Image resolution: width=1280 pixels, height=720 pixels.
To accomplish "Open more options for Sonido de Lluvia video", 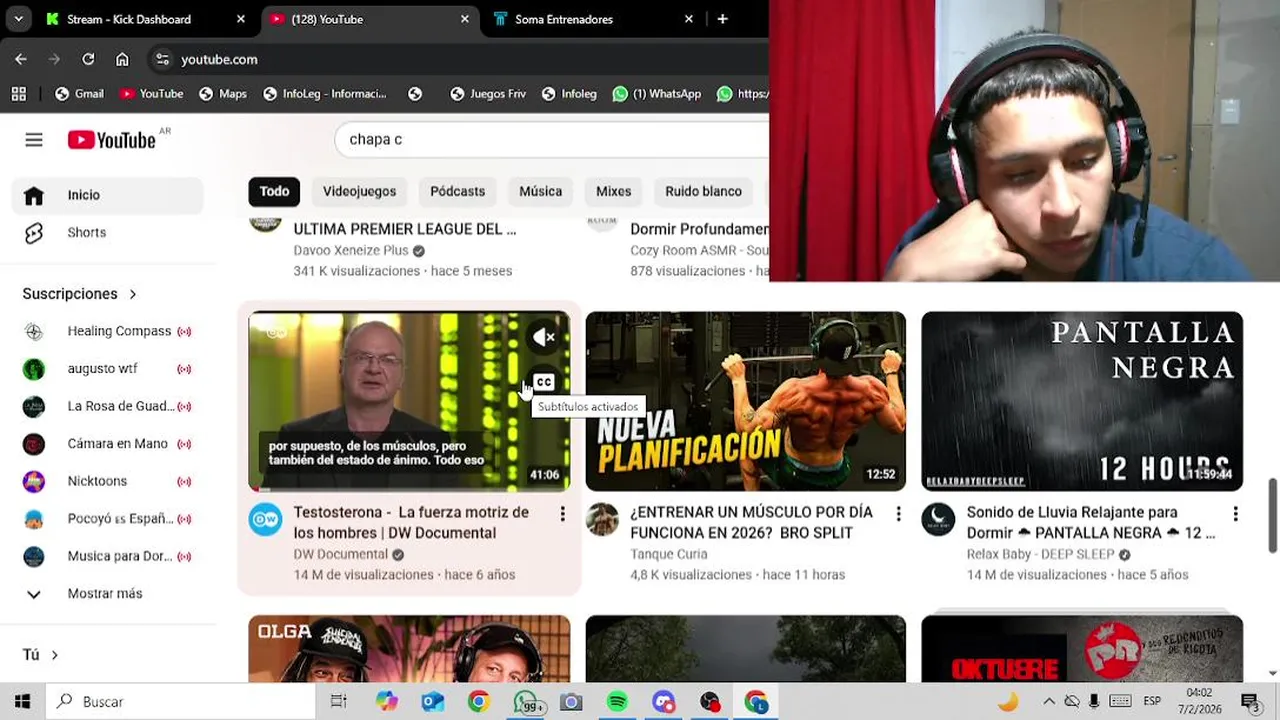I will click(x=1235, y=514).
